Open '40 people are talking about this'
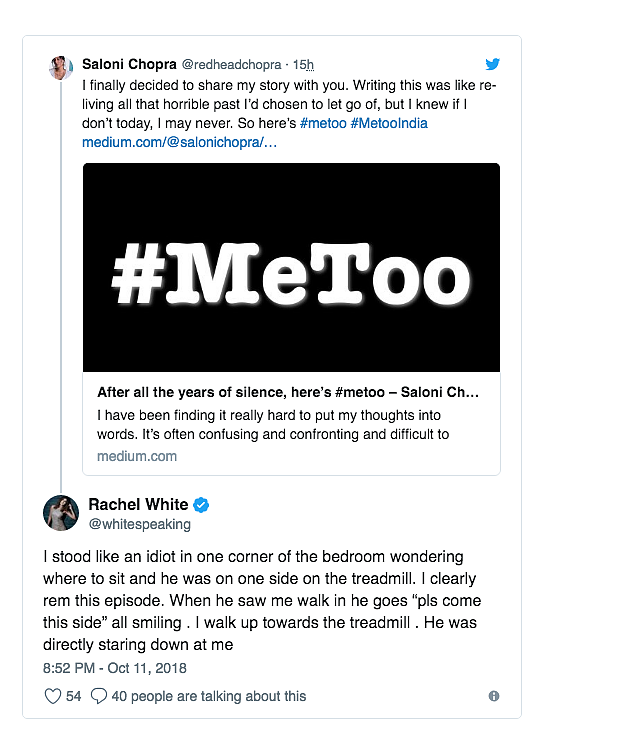The width and height of the screenshot is (618, 739). pyautogui.click(x=209, y=696)
